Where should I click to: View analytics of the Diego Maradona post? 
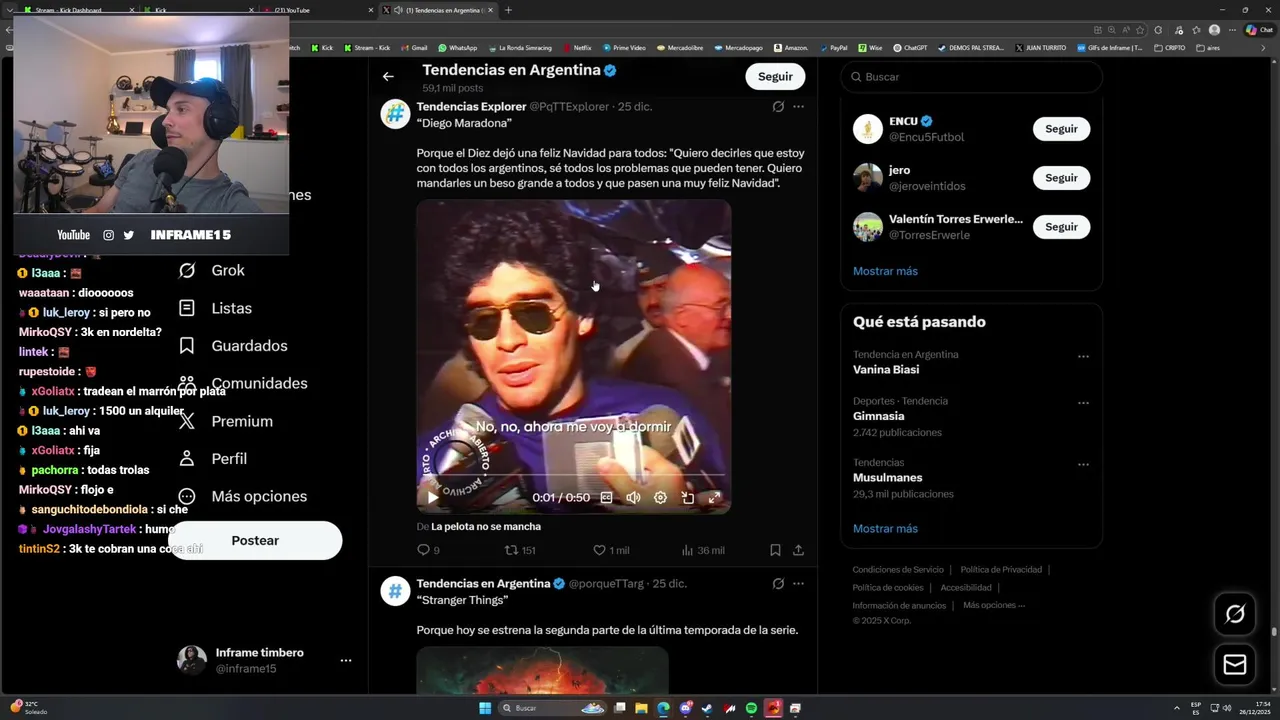click(x=702, y=550)
